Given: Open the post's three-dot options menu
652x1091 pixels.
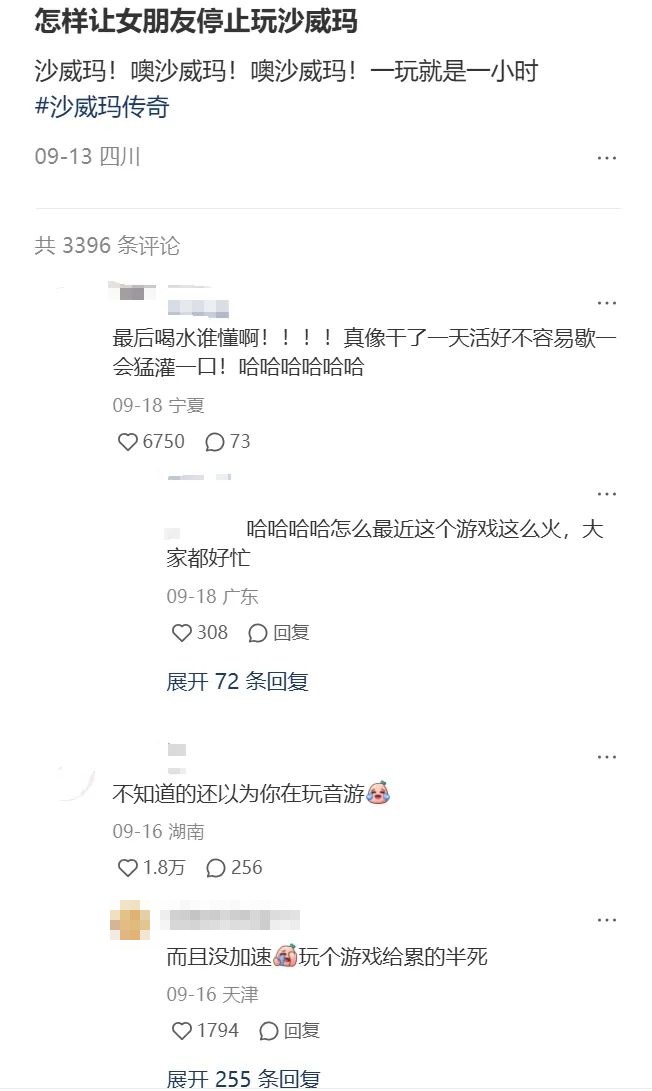Looking at the screenshot, I should coord(607,158).
